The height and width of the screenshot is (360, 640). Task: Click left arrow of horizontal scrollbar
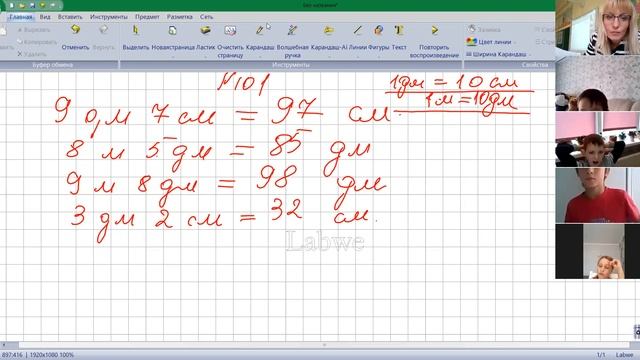click(4, 345)
